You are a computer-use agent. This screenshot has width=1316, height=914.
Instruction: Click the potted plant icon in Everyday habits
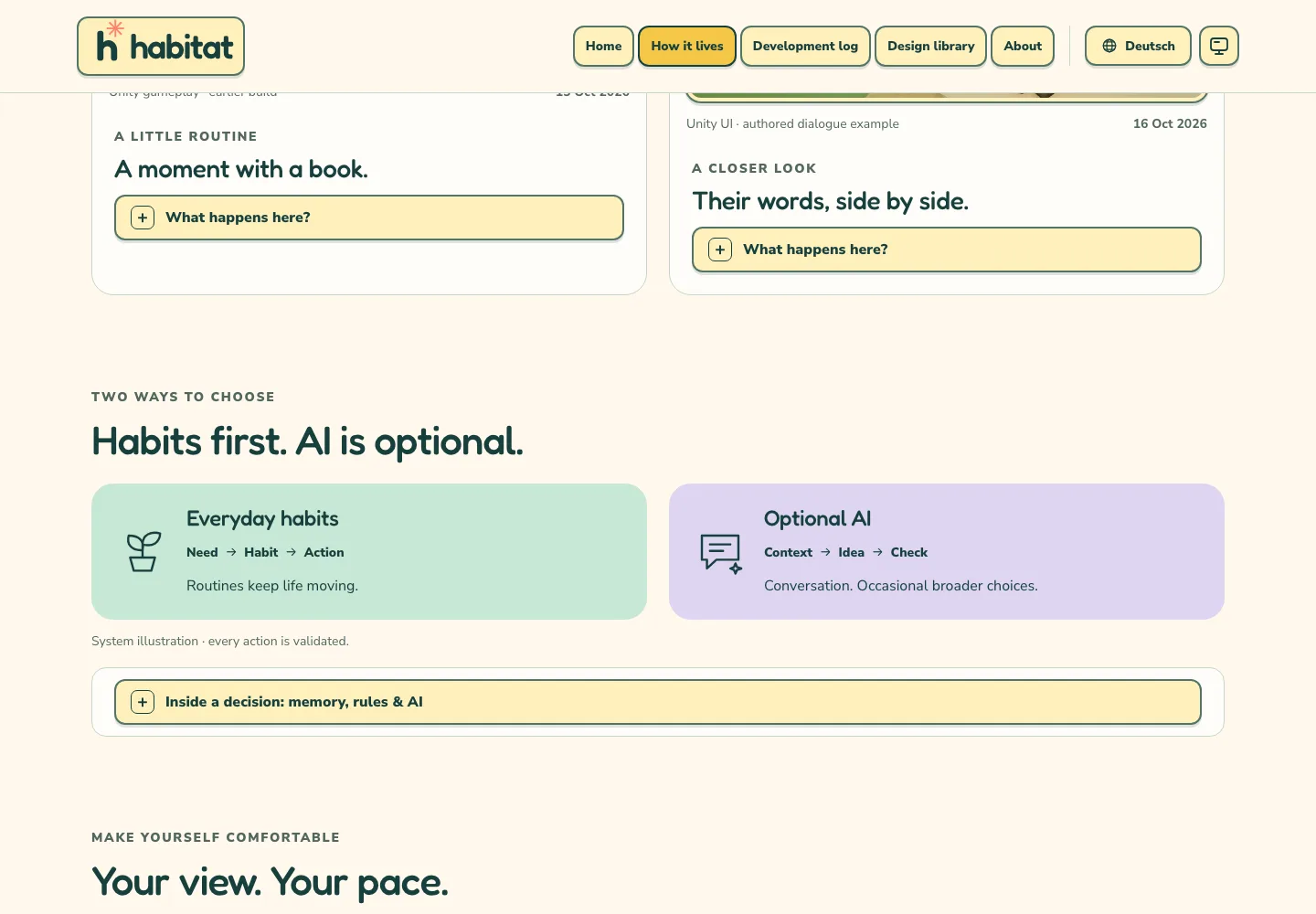(143, 552)
